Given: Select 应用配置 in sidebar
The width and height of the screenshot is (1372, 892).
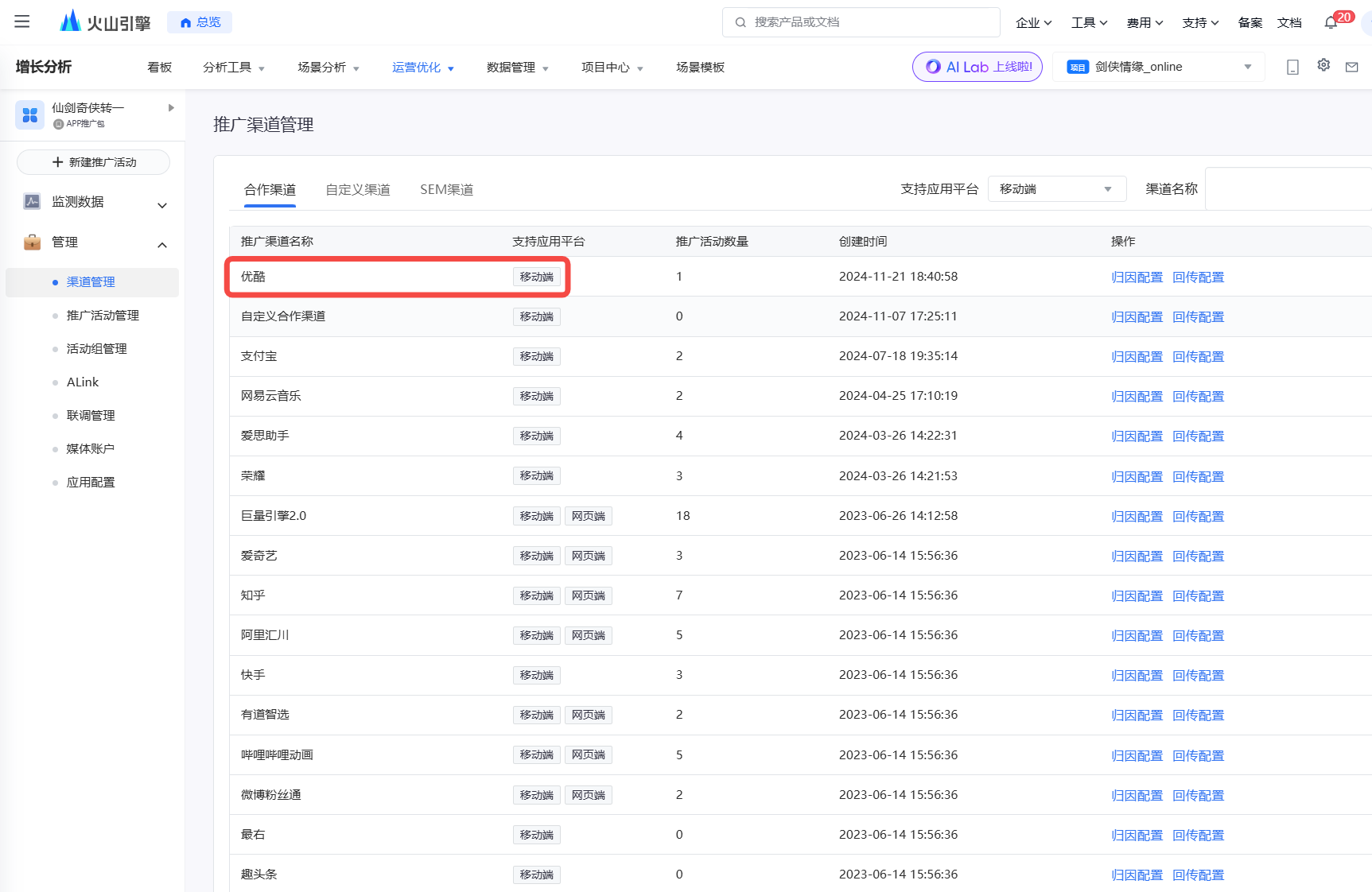Looking at the screenshot, I should [91, 483].
